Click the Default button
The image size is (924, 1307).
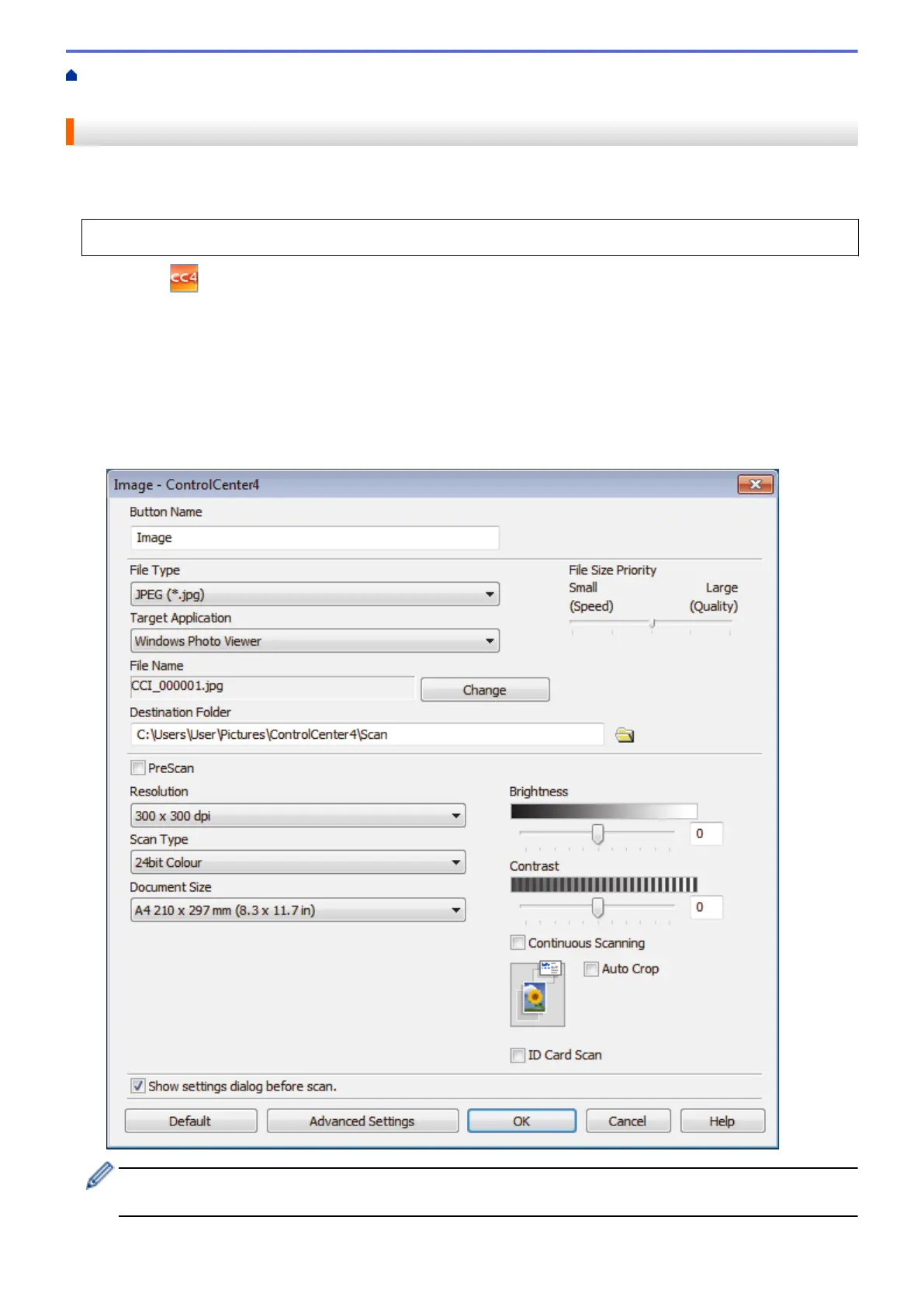(191, 1121)
